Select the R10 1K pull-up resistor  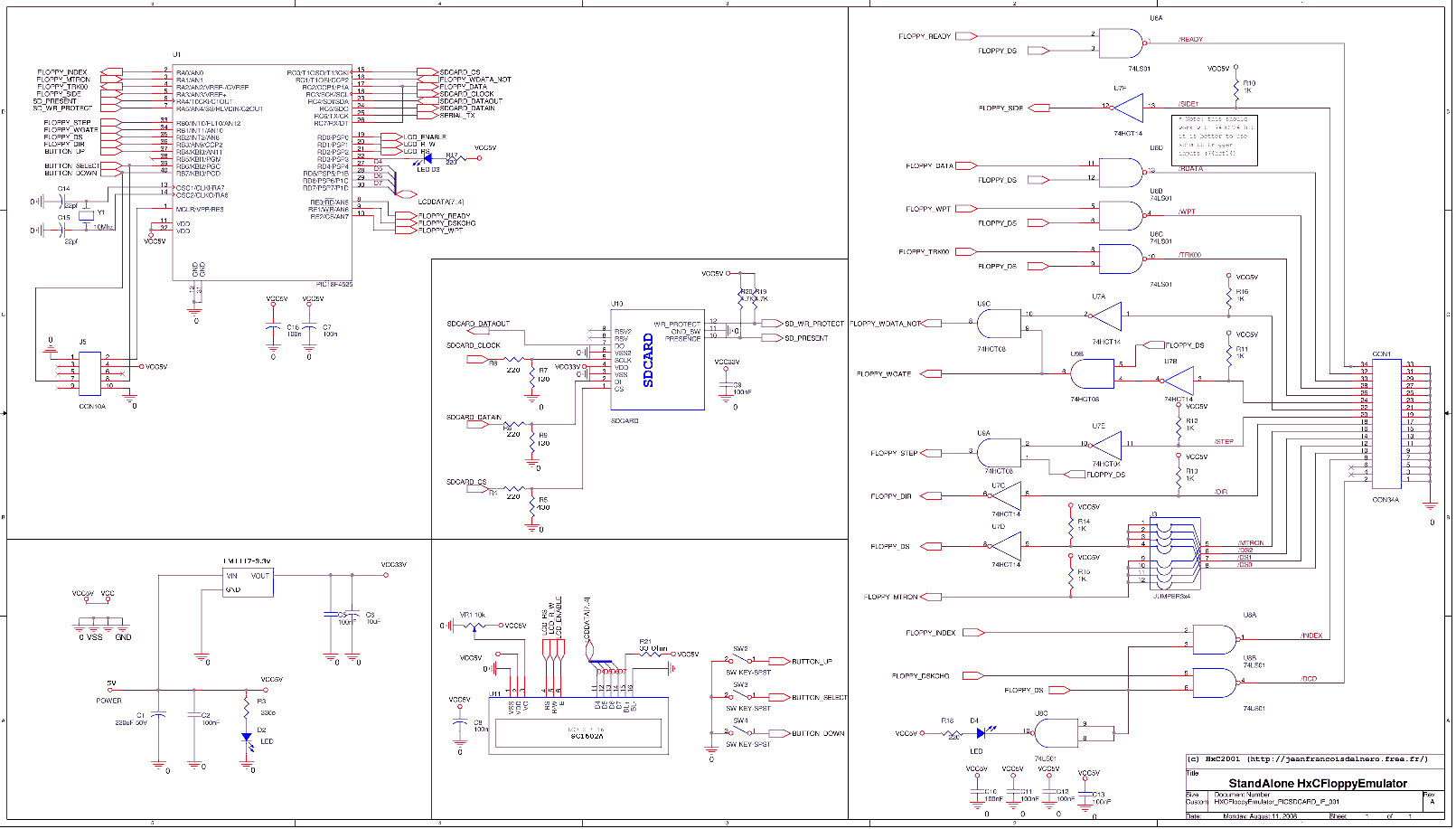1235,89
